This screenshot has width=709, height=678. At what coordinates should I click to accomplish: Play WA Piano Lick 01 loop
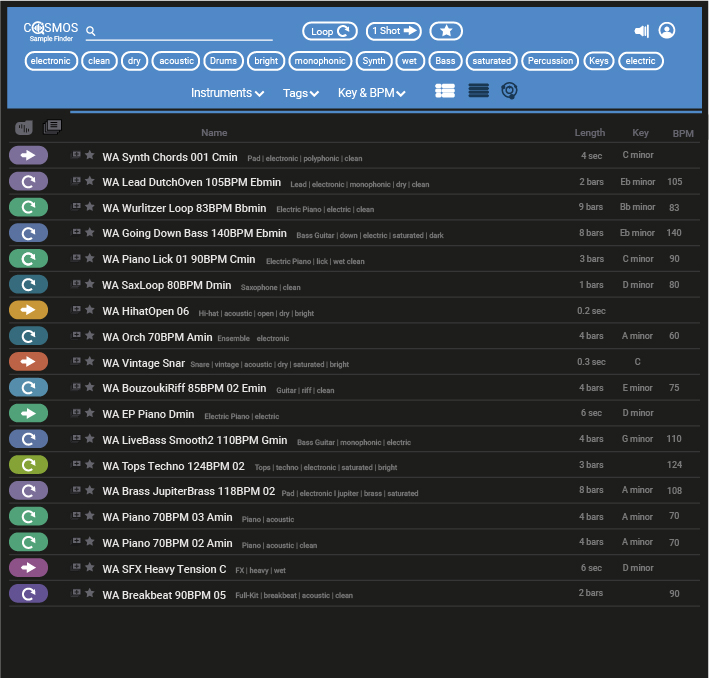click(28, 259)
